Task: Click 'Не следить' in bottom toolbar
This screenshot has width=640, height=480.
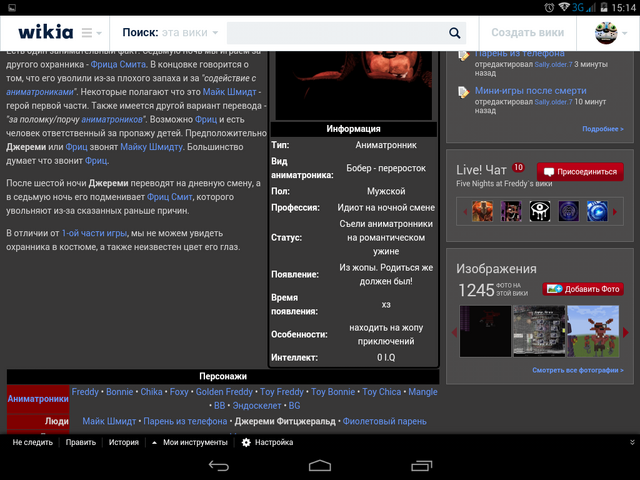Action: (33, 442)
